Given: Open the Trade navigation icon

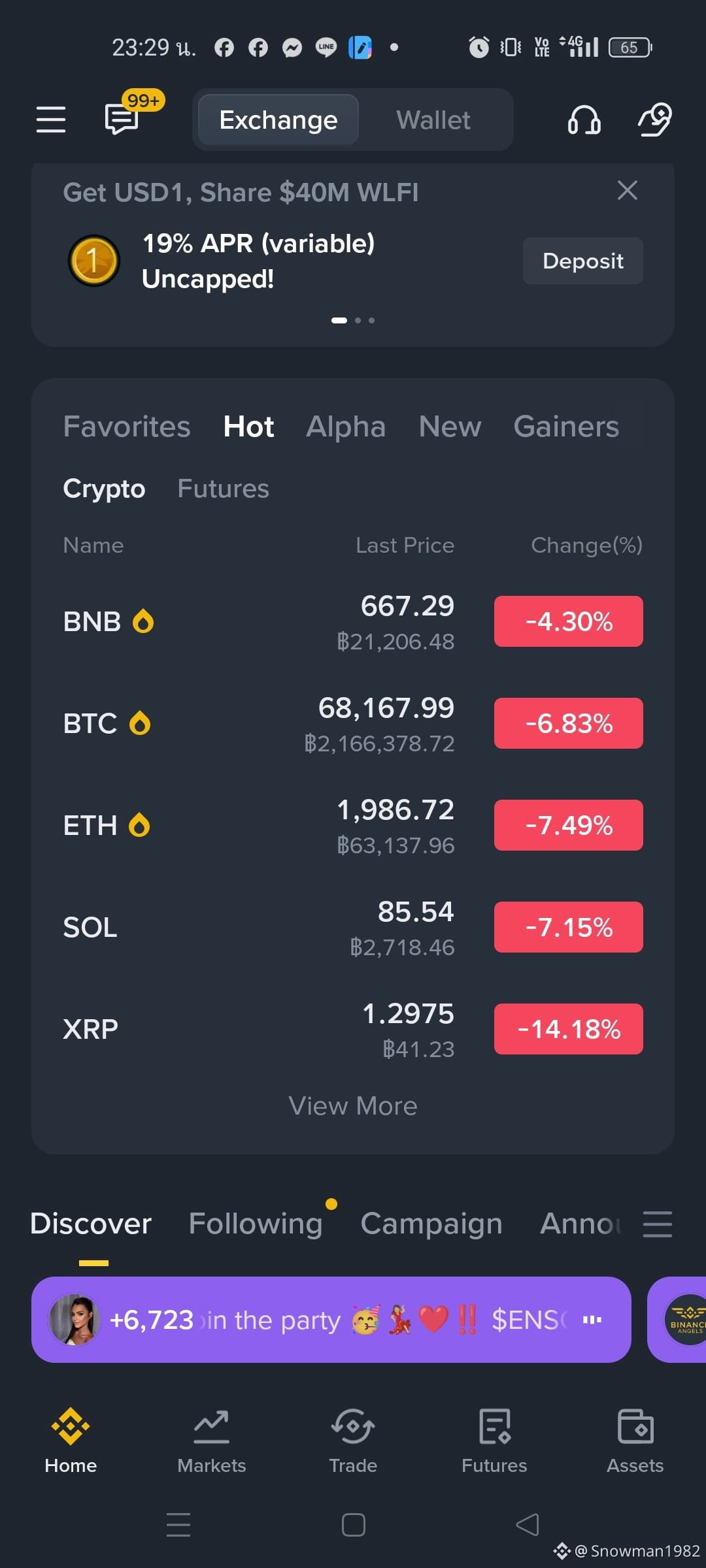Looking at the screenshot, I should pos(353,1426).
